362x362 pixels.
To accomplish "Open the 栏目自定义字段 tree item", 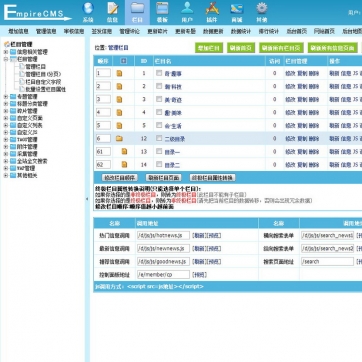I will tap(43, 82).
